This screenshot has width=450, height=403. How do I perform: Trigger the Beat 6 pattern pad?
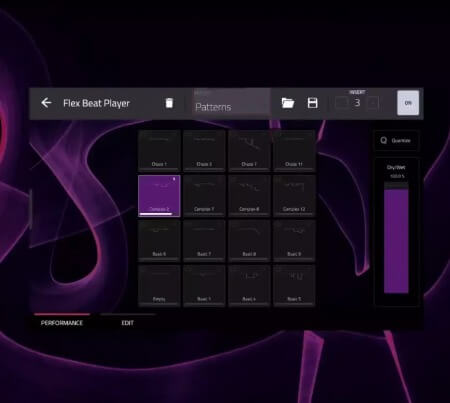pyautogui.click(x=159, y=241)
